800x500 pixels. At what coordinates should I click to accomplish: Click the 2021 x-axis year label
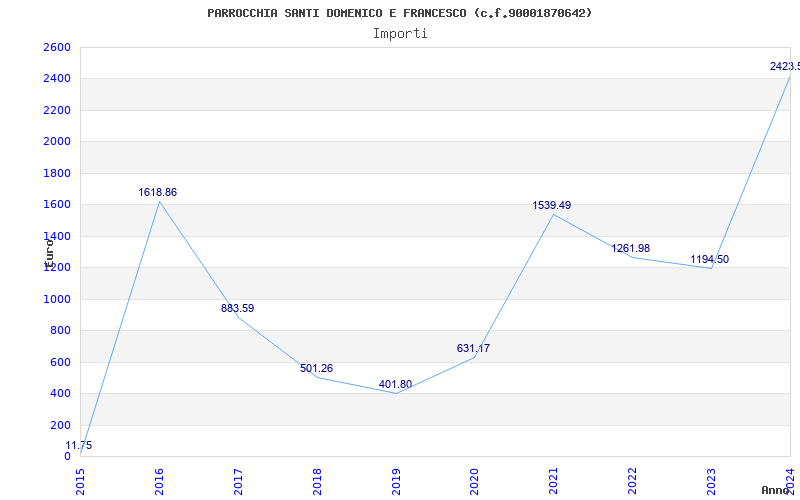554,481
